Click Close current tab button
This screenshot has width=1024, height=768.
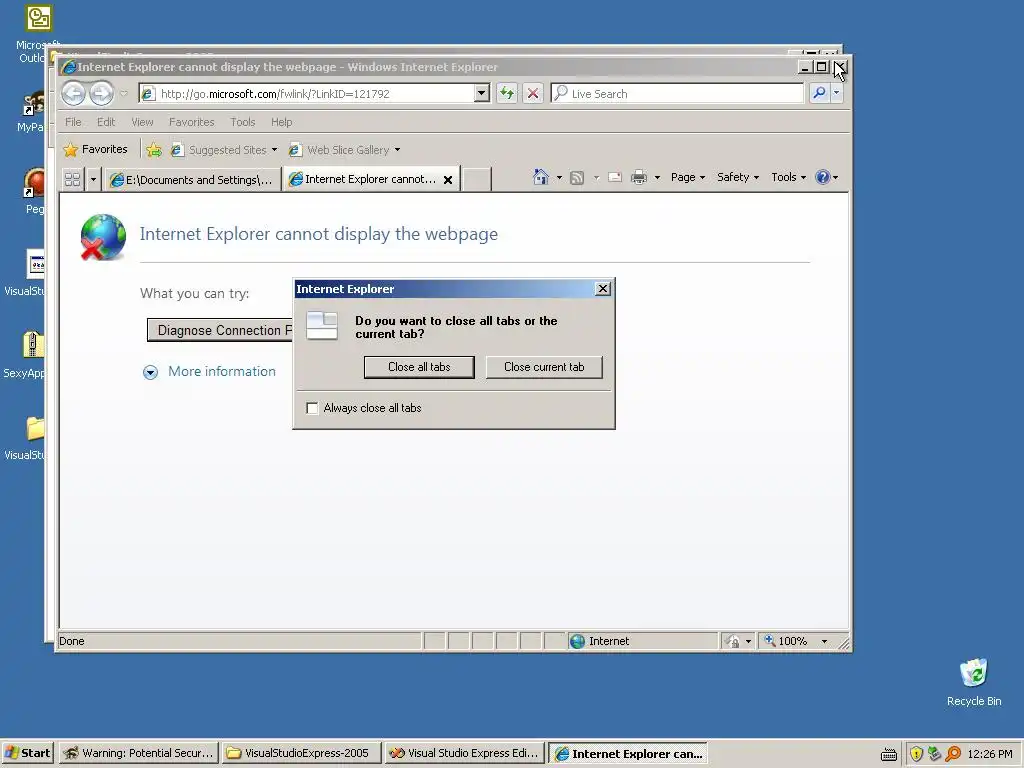point(544,367)
